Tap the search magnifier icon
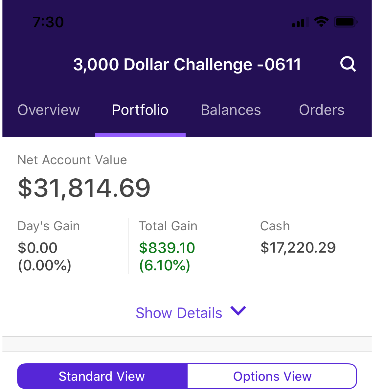Viewport: 372px width, 390px height. (x=348, y=64)
